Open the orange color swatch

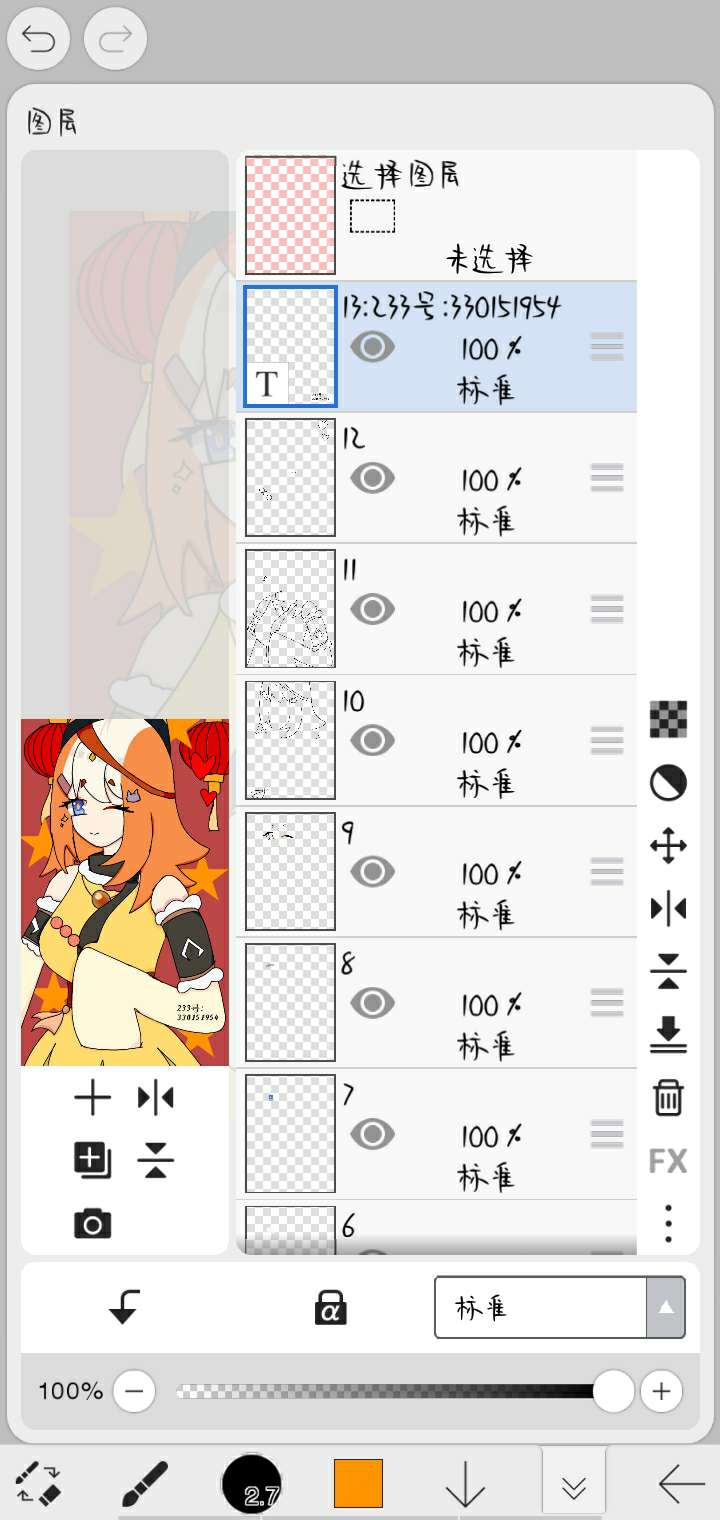click(359, 1483)
